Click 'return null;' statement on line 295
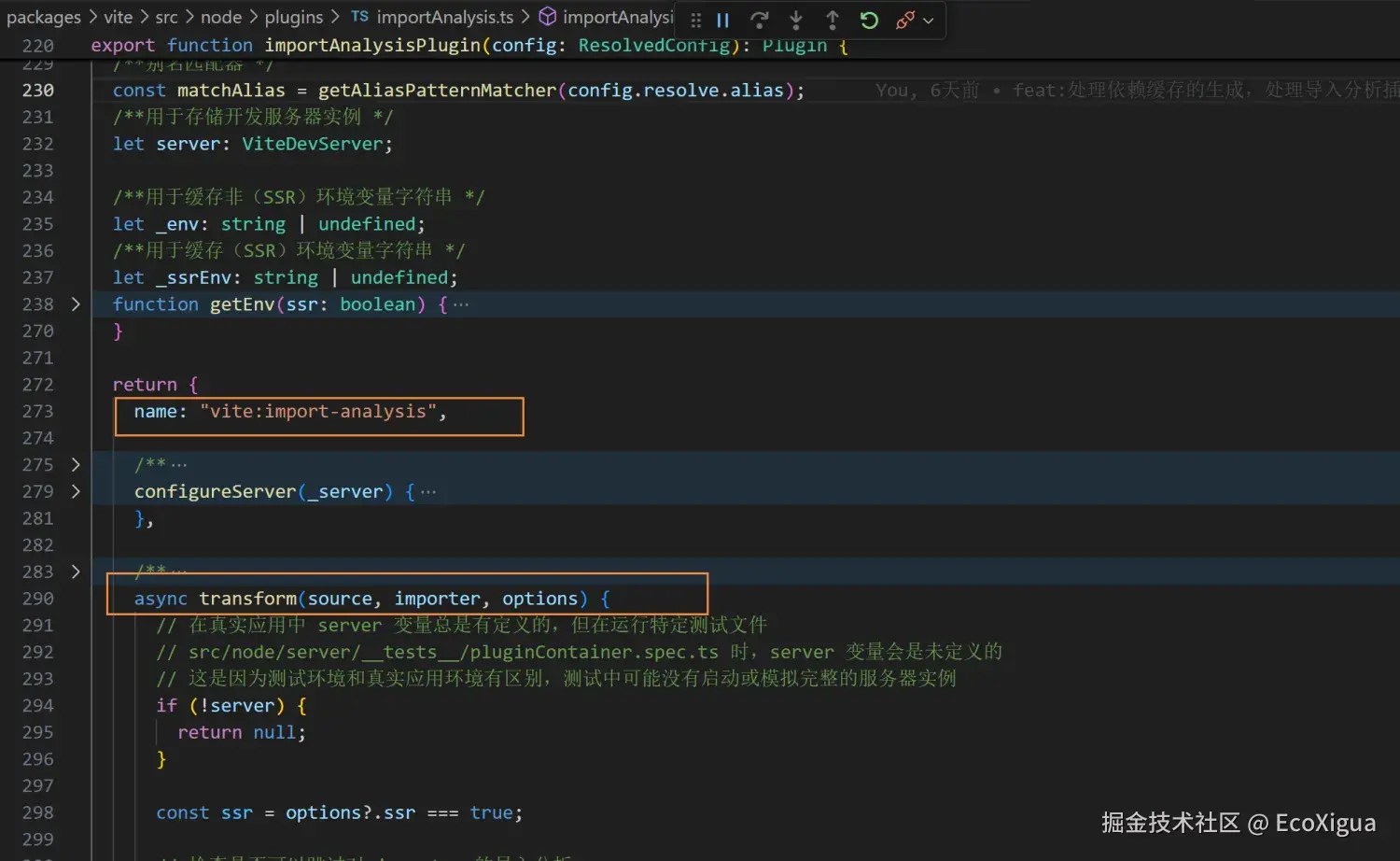Viewport: 1400px width, 861px height. click(242, 733)
